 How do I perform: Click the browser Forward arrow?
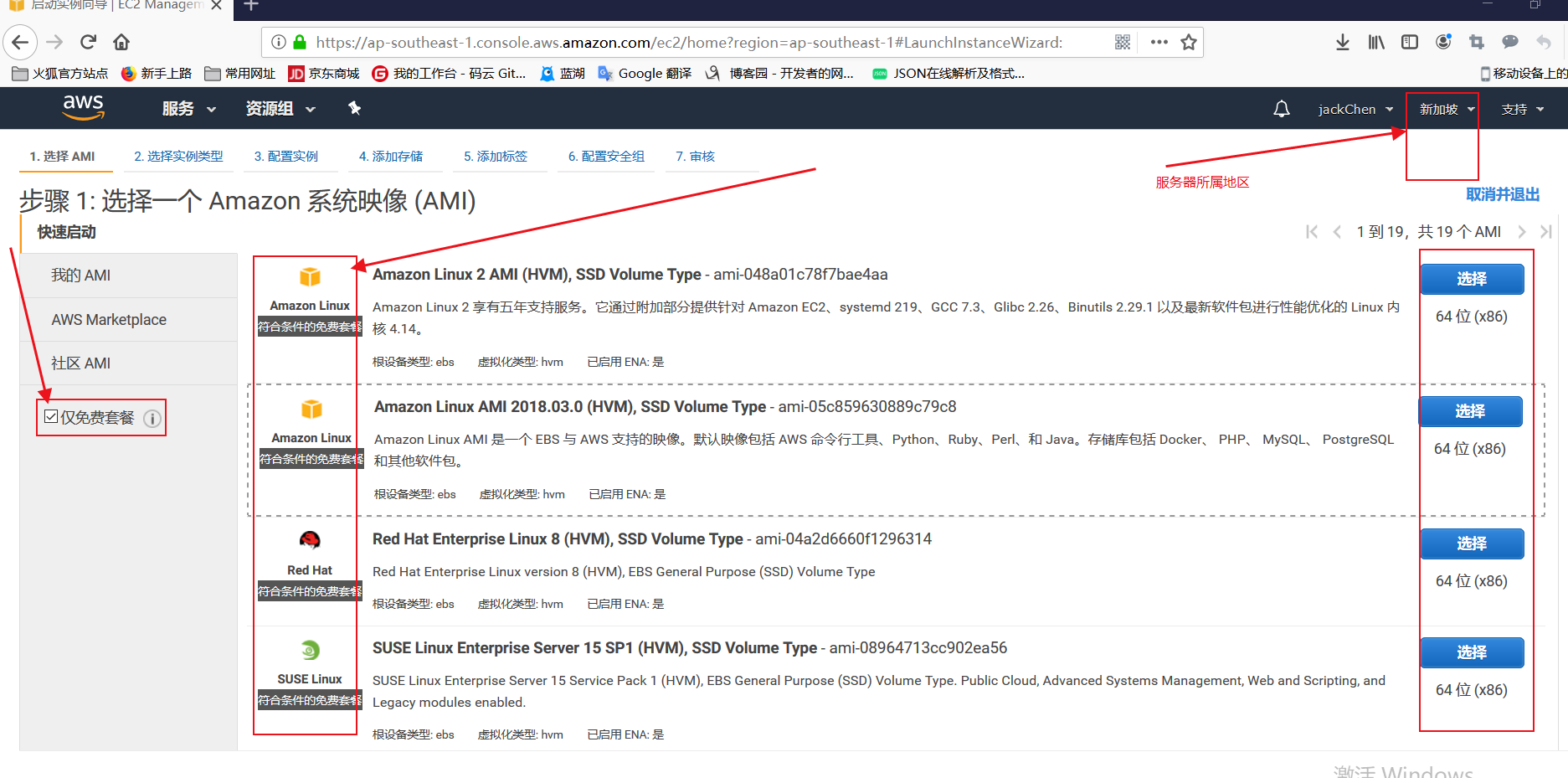(x=54, y=42)
